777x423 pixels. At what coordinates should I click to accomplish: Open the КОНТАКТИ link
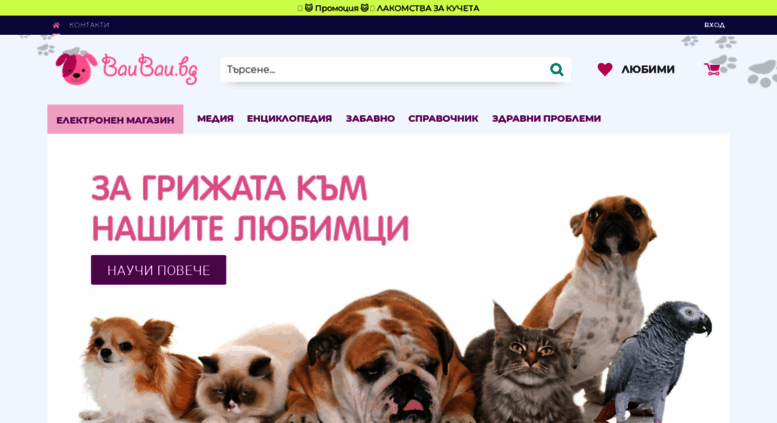(89, 25)
